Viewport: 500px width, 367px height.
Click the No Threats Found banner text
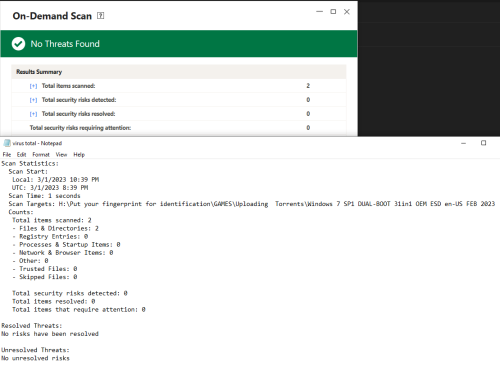65,44
